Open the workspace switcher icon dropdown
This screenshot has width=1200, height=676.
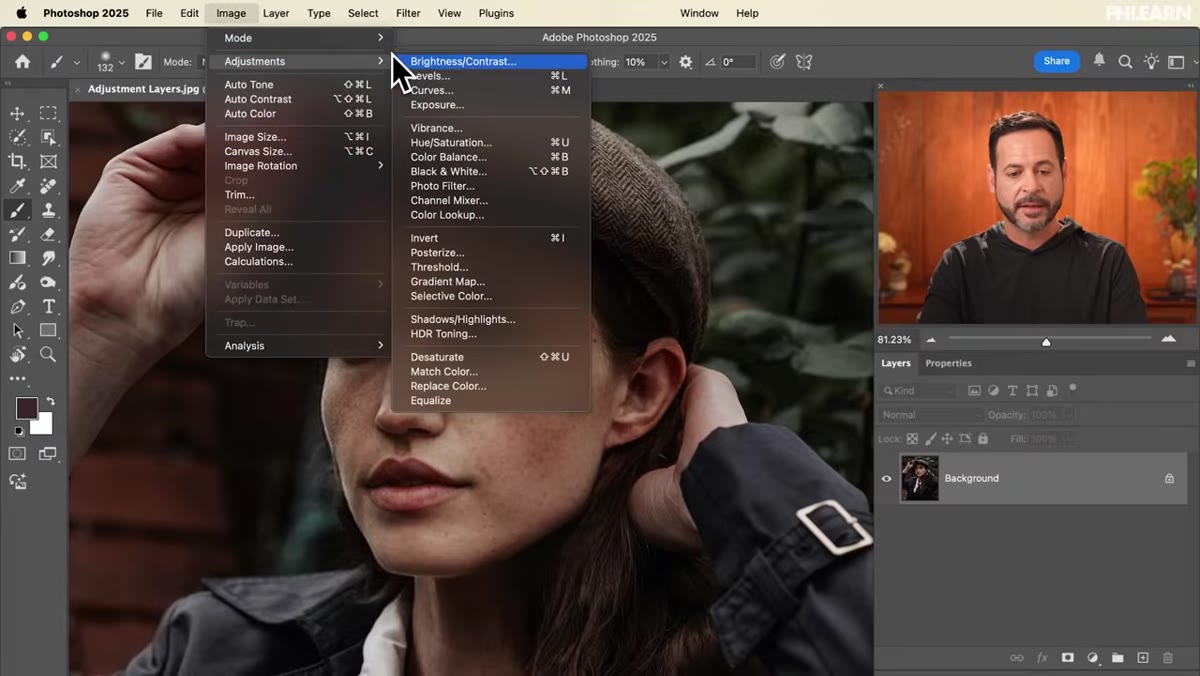(x=1177, y=62)
